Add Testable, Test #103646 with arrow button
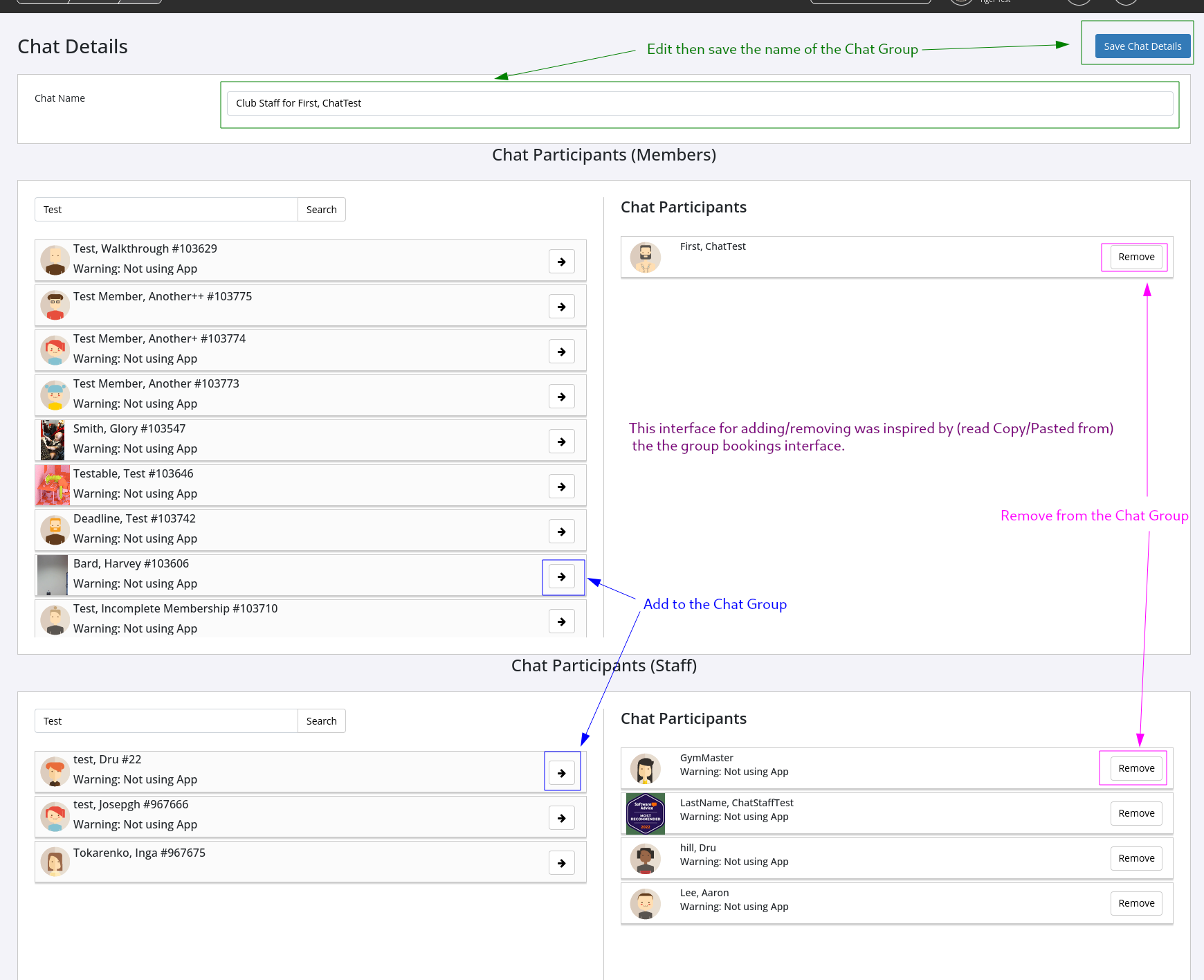This screenshot has width=1204, height=980. coord(561,487)
